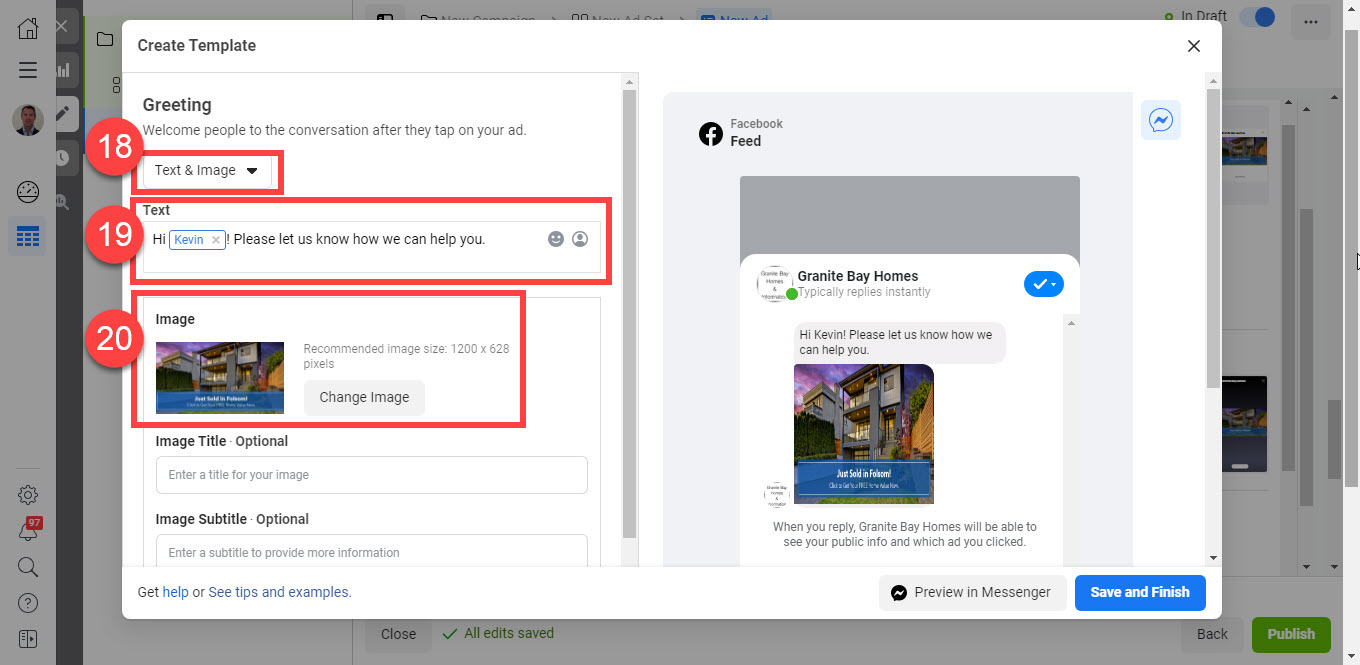Open search from the left sidebar
1360x665 pixels.
click(27, 567)
